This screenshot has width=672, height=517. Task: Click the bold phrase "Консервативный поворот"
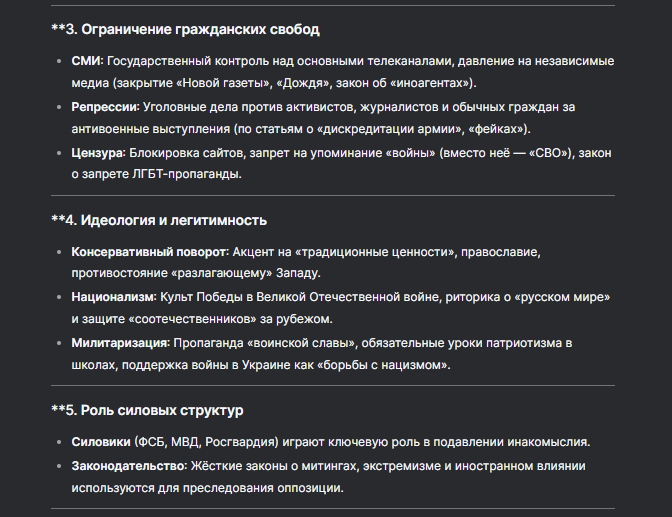pyautogui.click(x=149, y=252)
